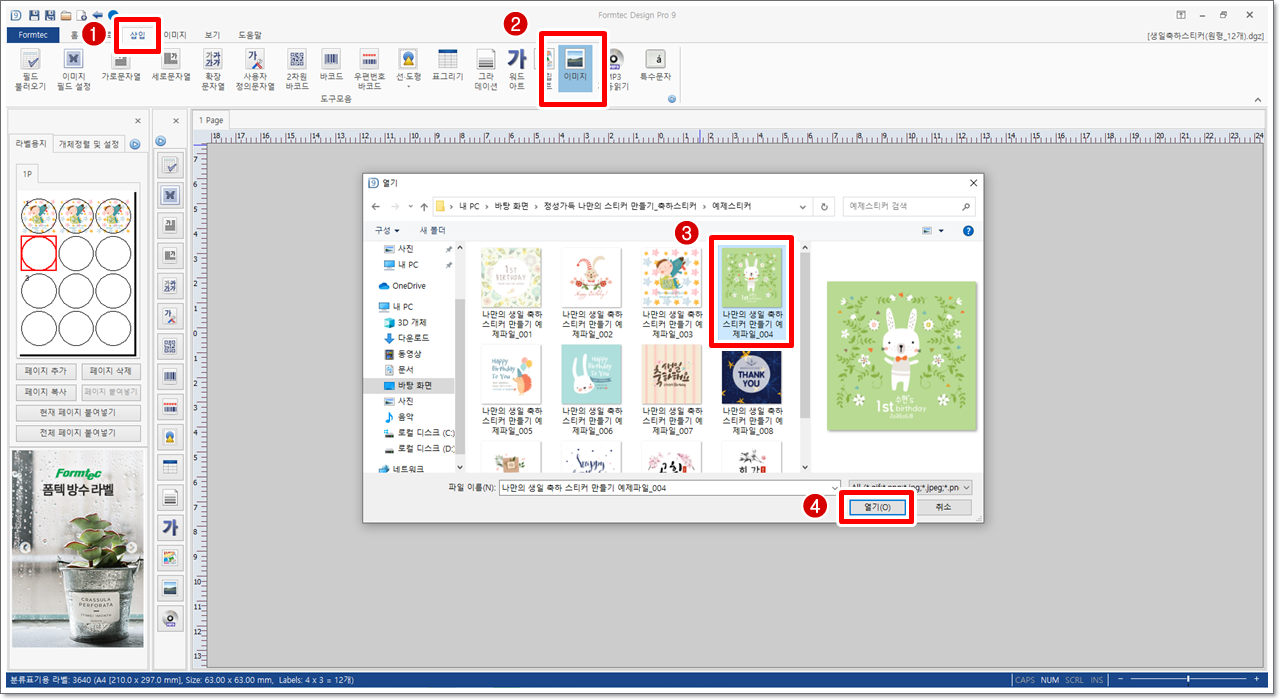Click the 예제스티커 검색 search box
The height and width of the screenshot is (700, 1280).
908,206
